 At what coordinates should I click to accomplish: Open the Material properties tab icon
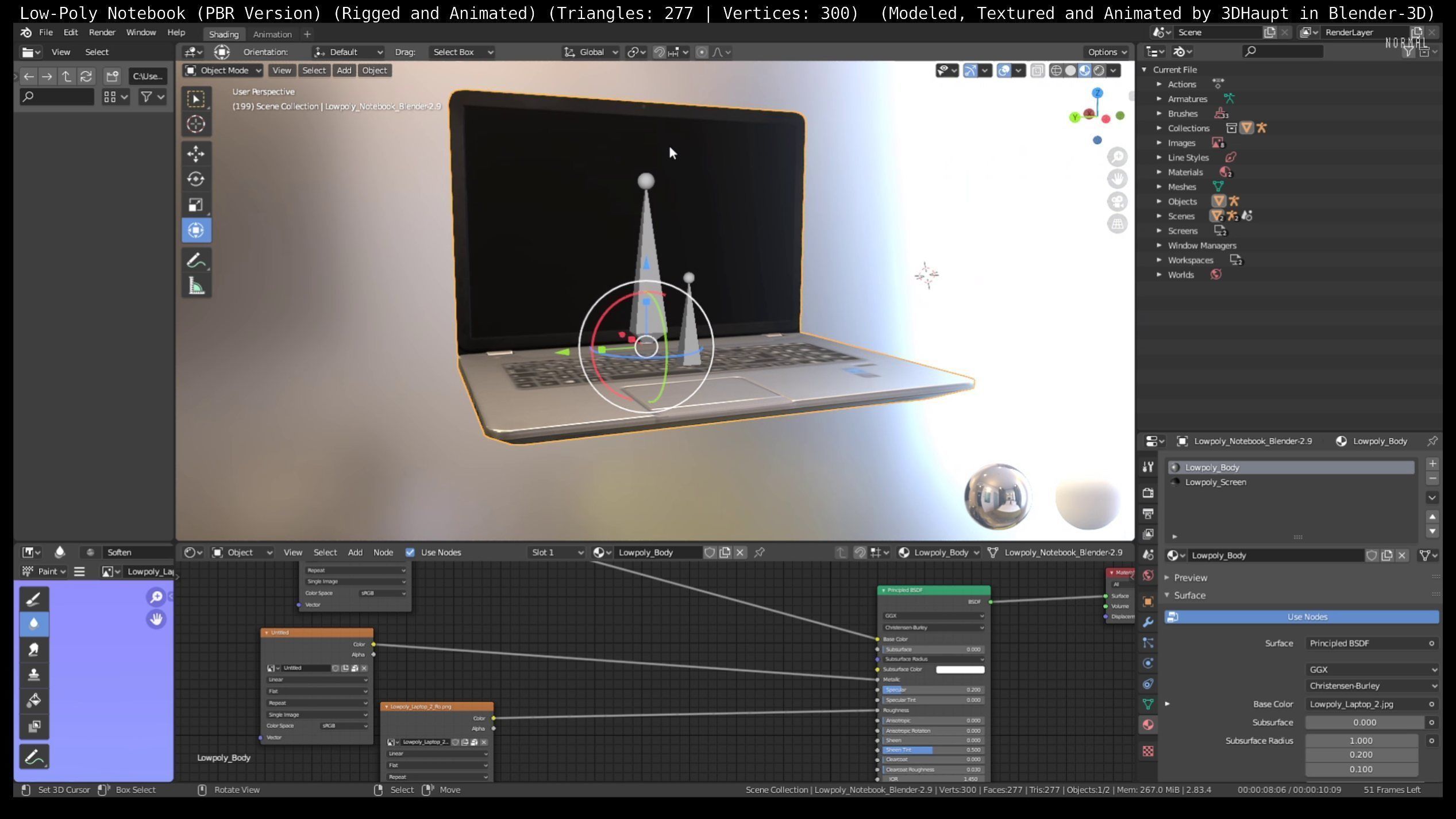(1148, 725)
